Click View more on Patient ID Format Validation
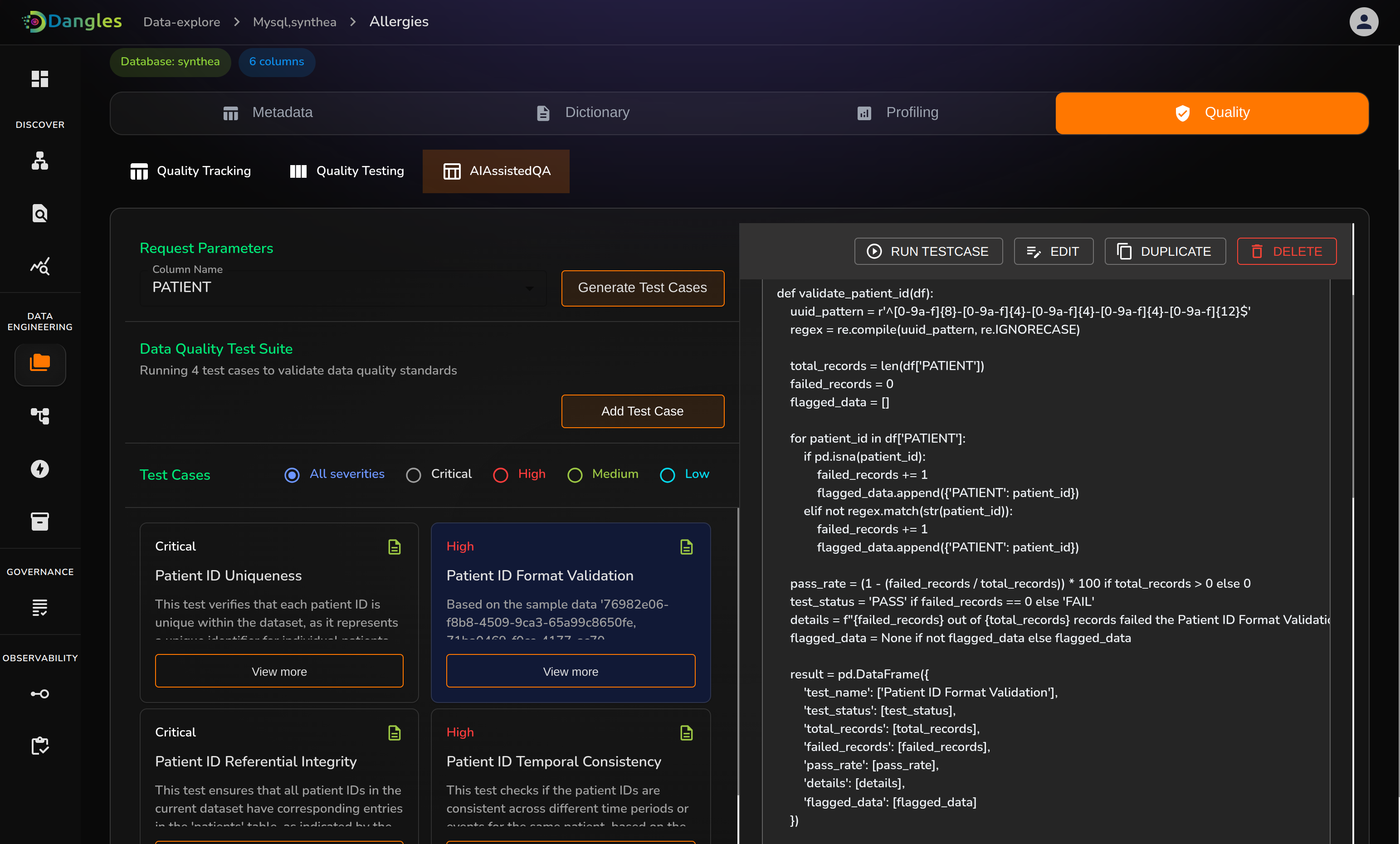 [x=570, y=671]
